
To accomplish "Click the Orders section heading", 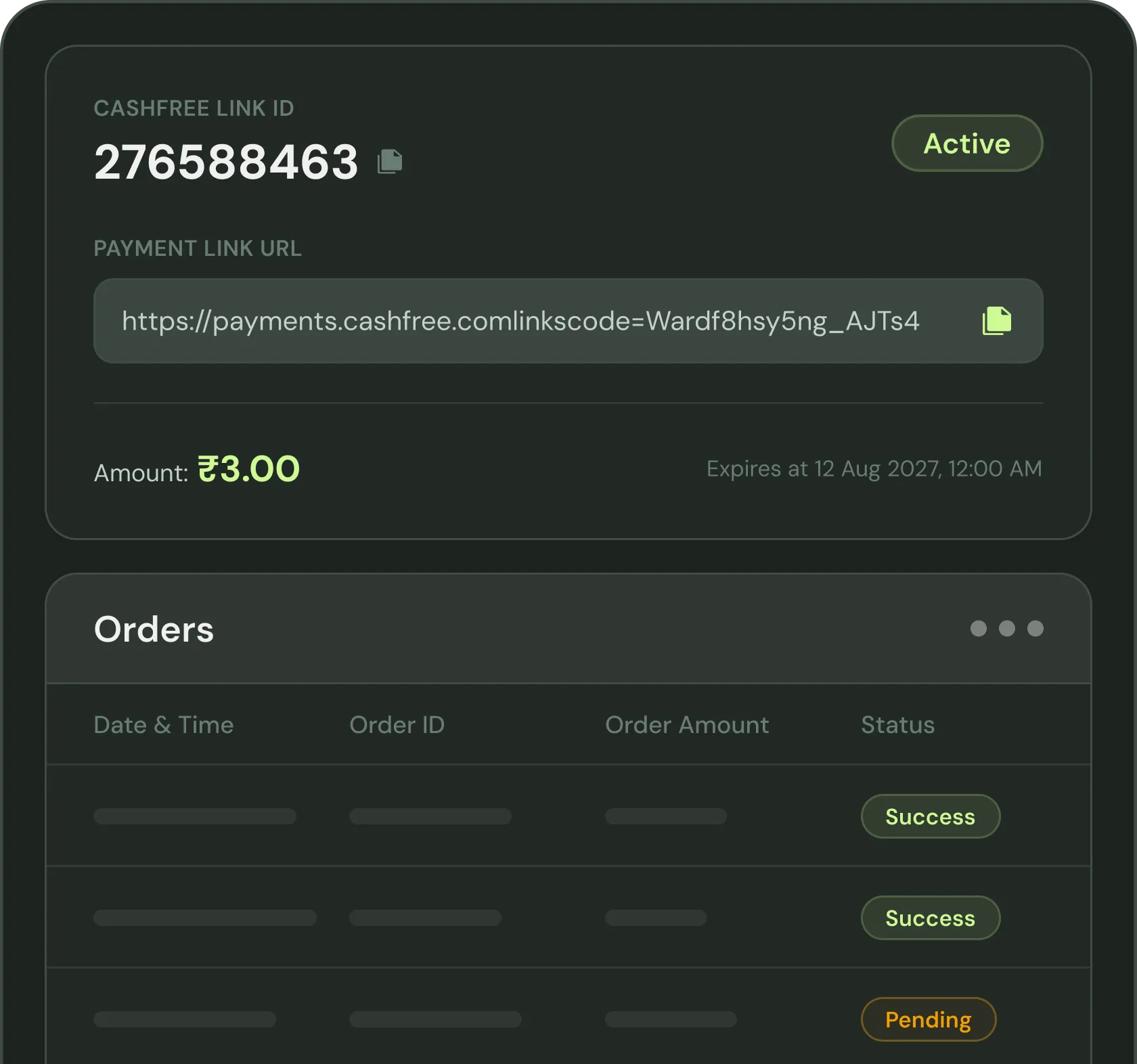I will (x=154, y=629).
